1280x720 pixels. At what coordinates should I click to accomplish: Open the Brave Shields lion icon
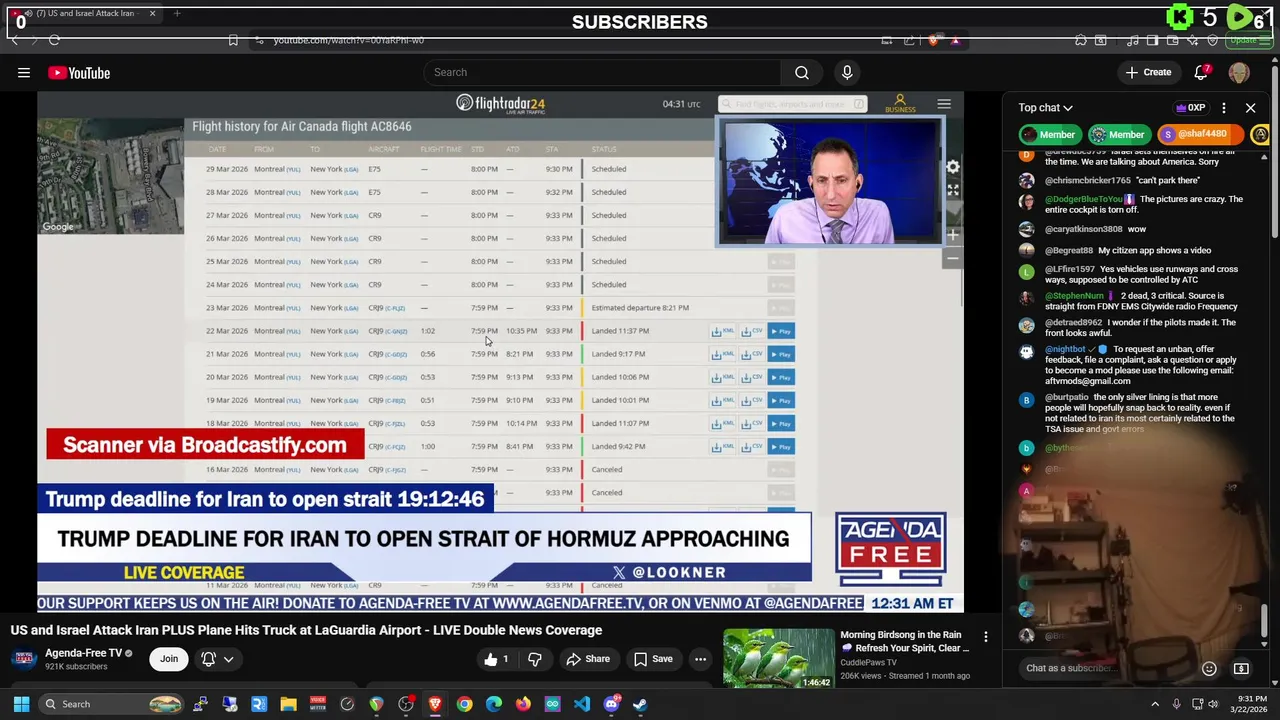click(x=933, y=40)
